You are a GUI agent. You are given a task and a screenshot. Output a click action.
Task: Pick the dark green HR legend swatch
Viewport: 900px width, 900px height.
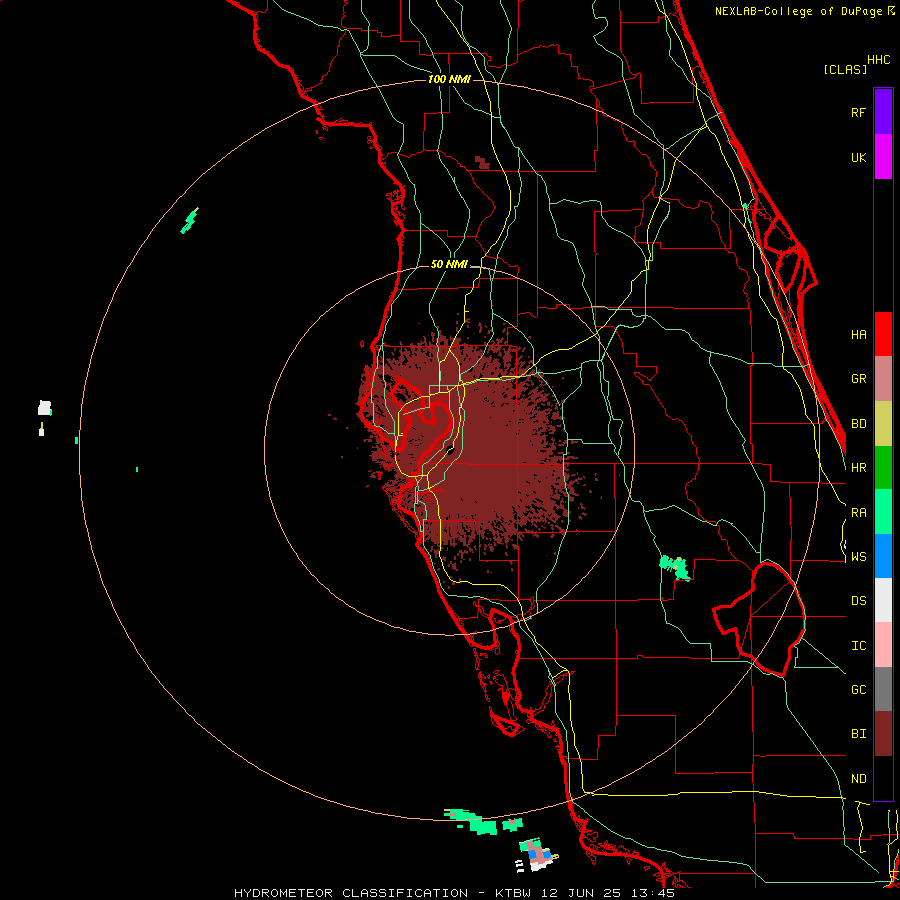point(883,468)
